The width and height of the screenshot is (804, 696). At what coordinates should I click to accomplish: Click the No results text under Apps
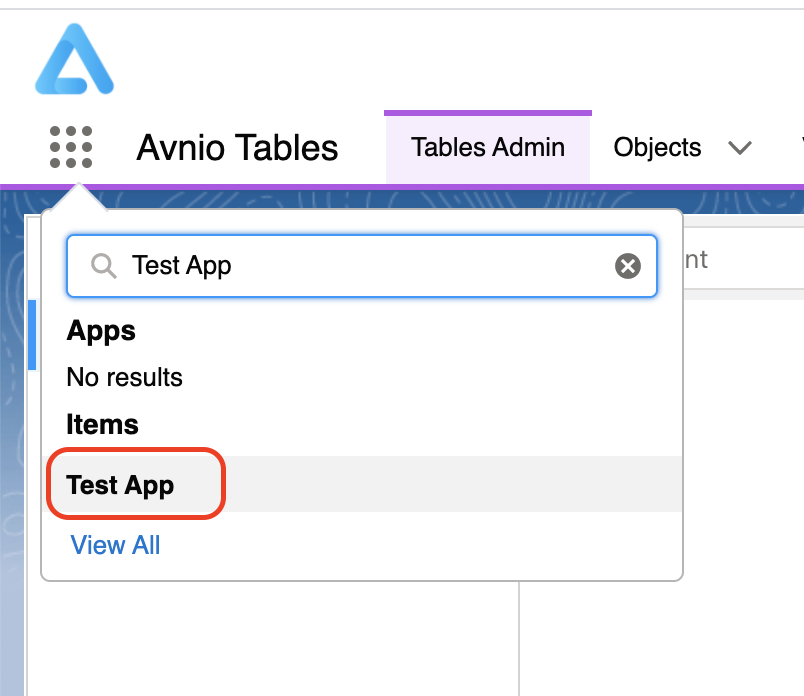pyautogui.click(x=125, y=377)
